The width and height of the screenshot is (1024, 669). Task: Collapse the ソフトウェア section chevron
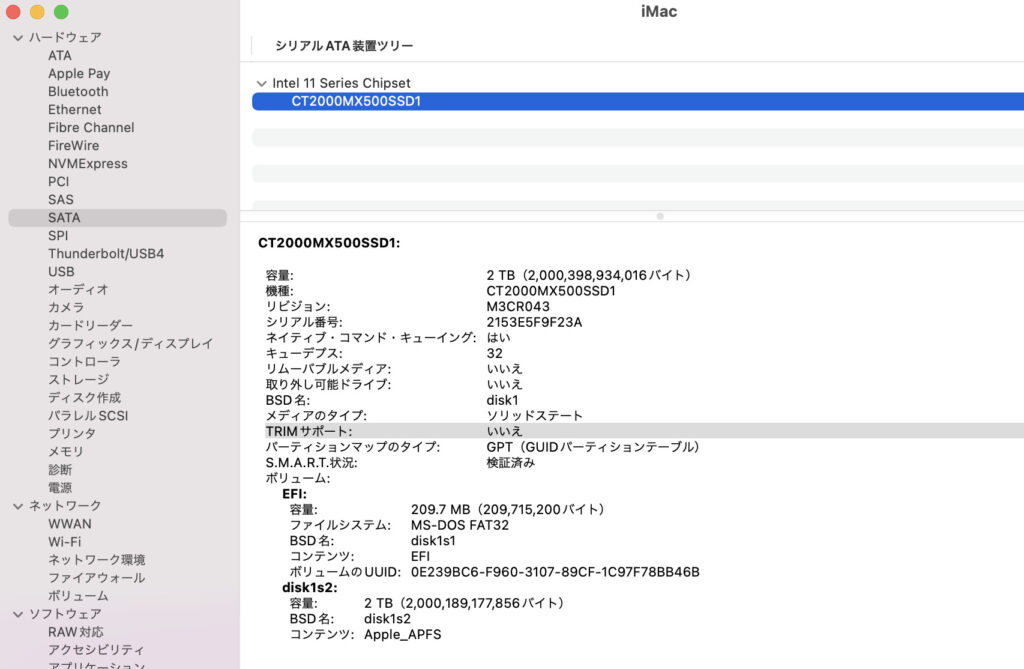[18, 614]
